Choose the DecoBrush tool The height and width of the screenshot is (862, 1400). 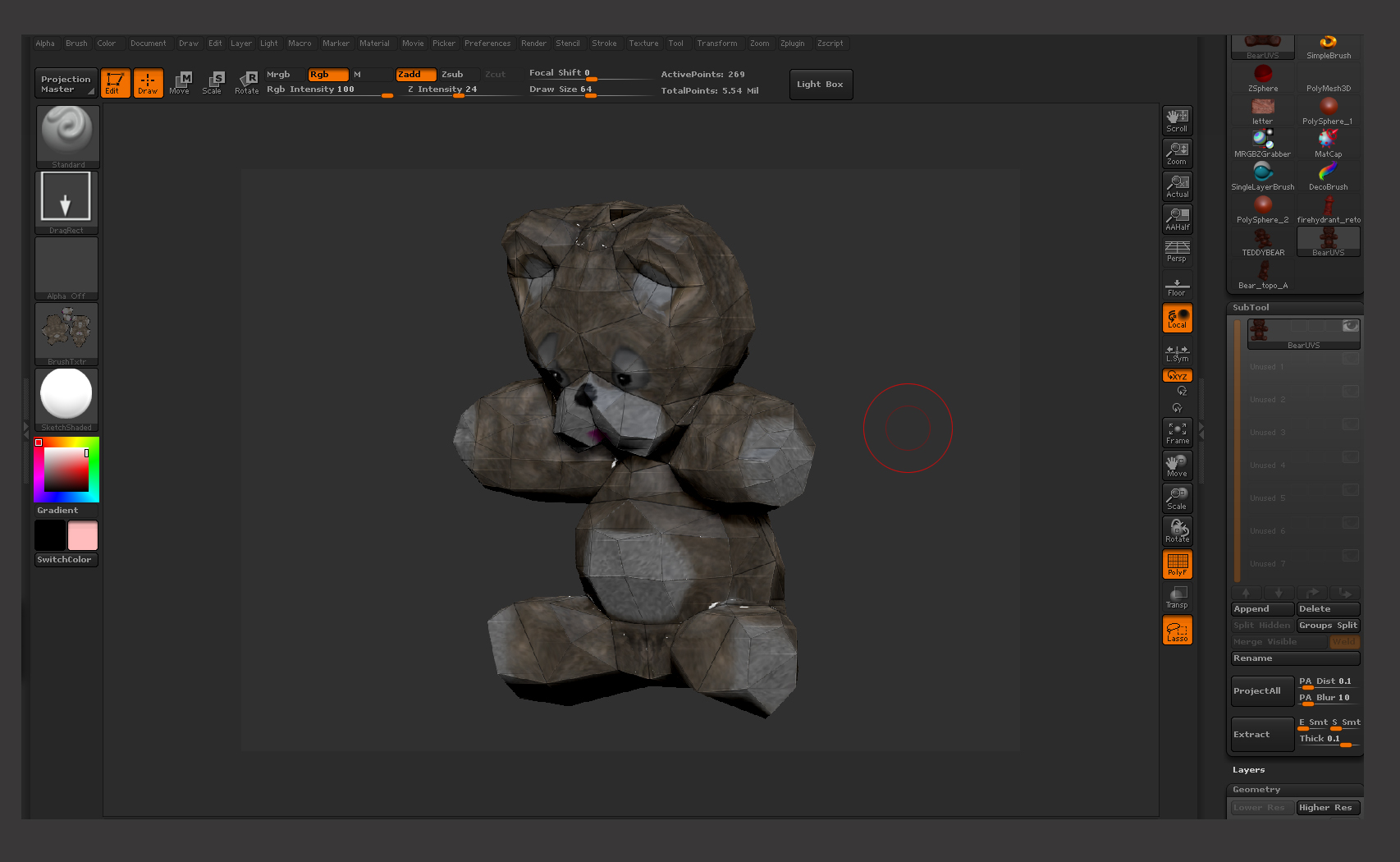[x=1328, y=177]
